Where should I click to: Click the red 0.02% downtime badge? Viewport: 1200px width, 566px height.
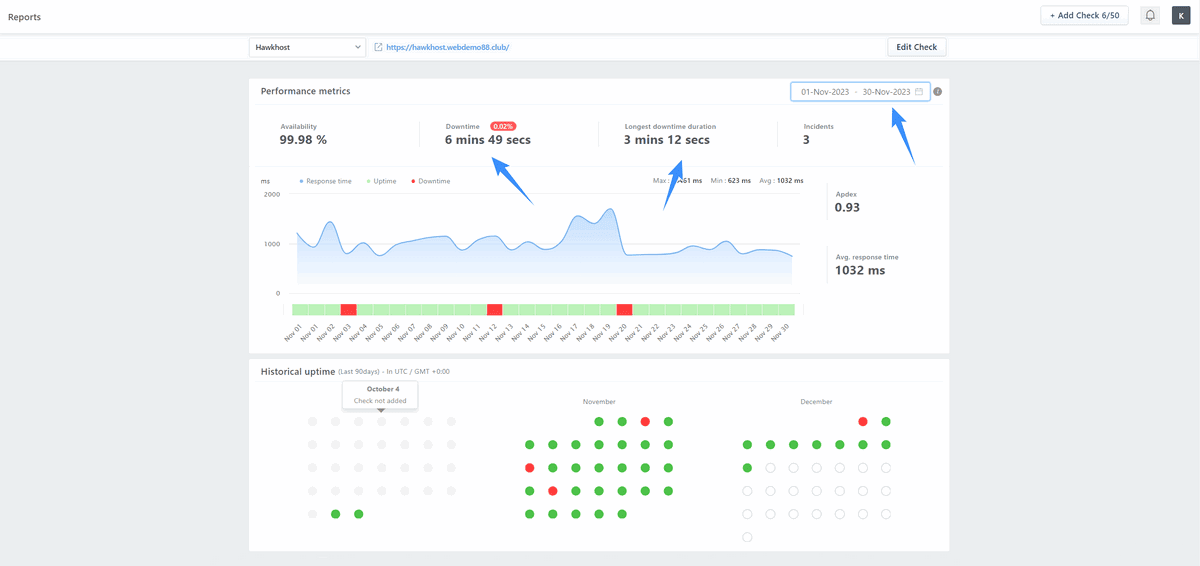click(x=503, y=127)
